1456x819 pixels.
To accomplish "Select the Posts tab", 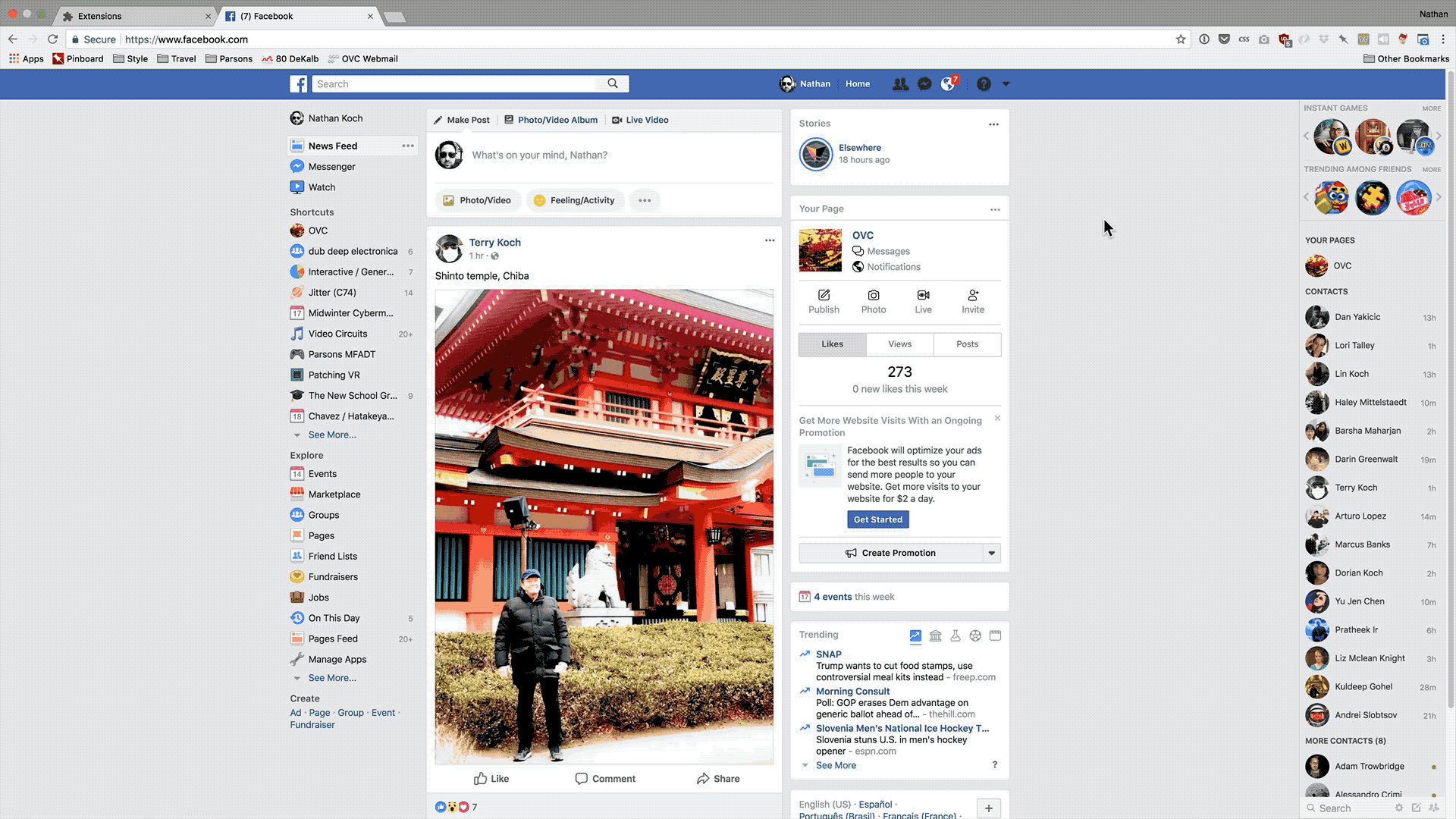I will click(967, 344).
